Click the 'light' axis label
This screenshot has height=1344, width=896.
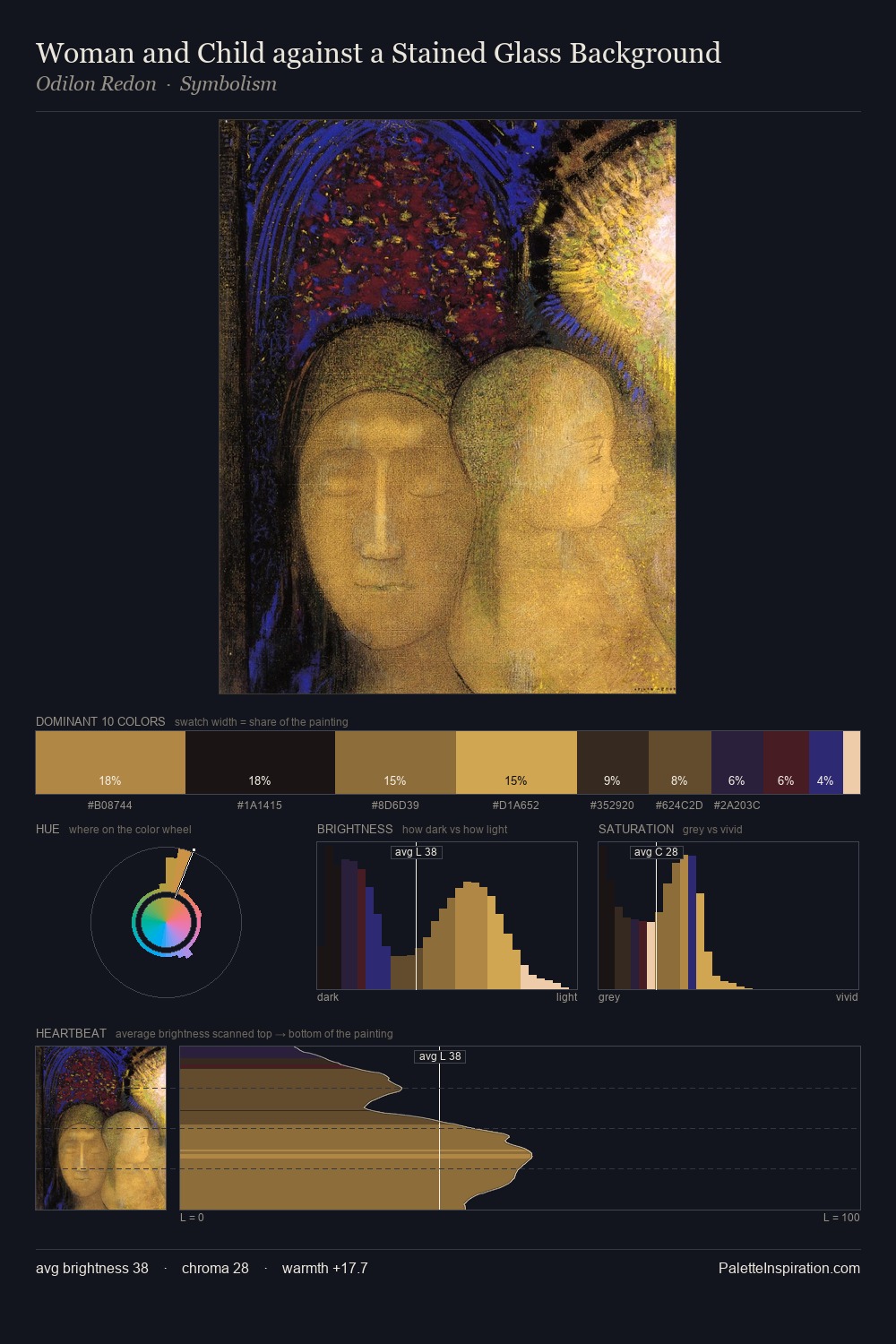click(567, 997)
